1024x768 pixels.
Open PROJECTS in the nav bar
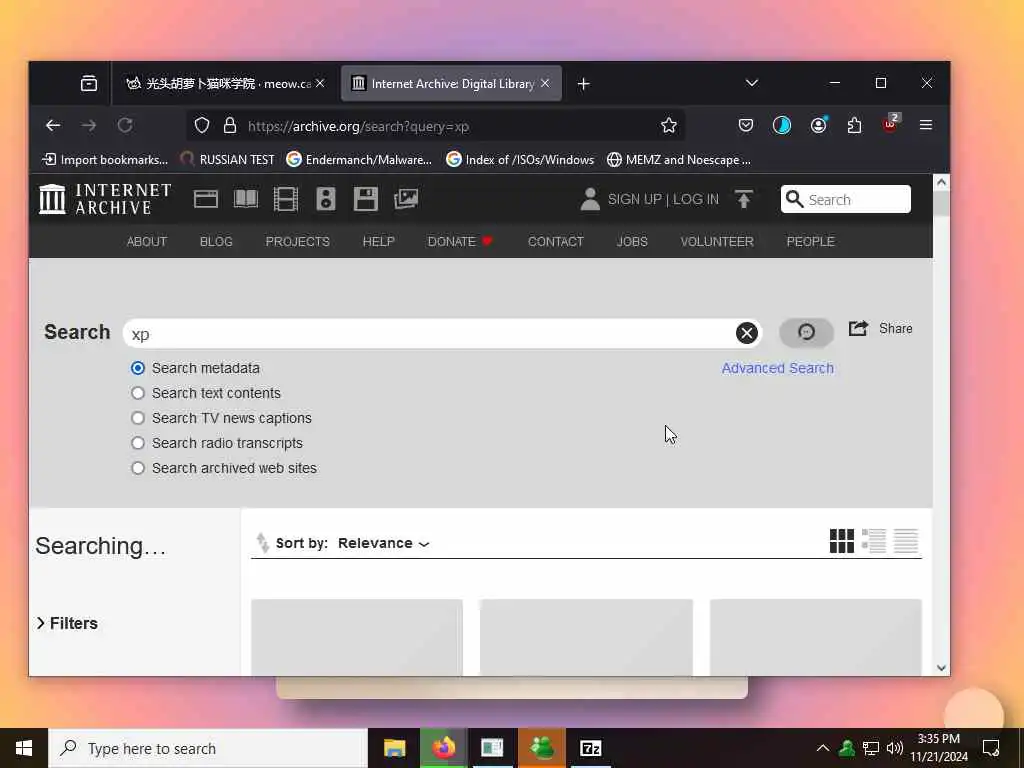click(x=297, y=242)
